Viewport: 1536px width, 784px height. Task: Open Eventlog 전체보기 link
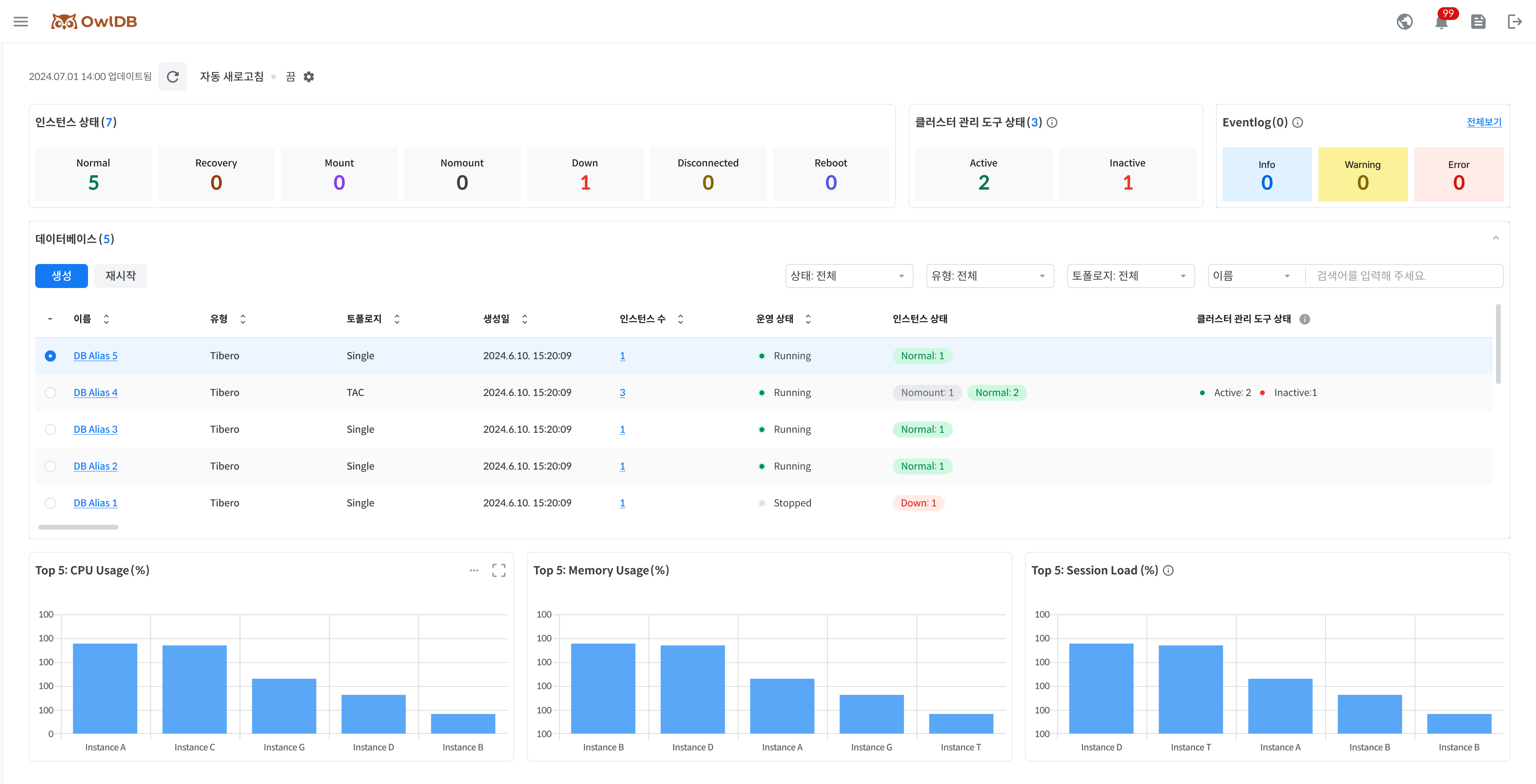click(x=1484, y=122)
